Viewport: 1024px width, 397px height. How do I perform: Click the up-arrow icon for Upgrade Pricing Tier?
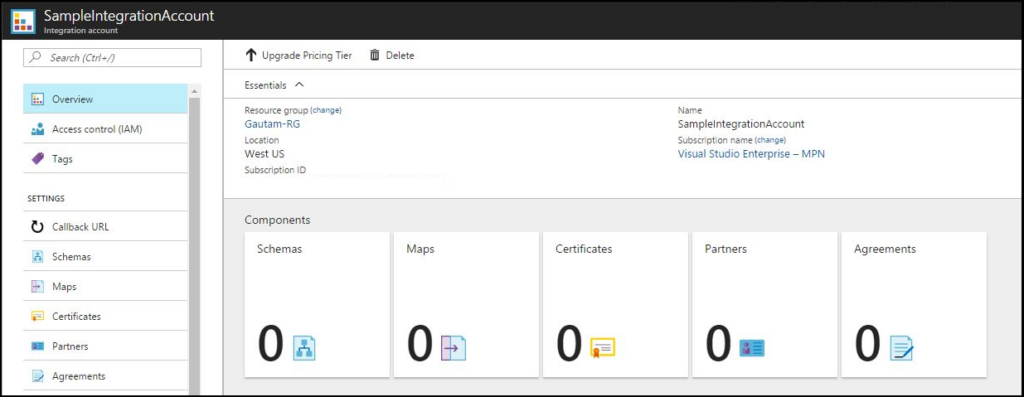pos(251,56)
